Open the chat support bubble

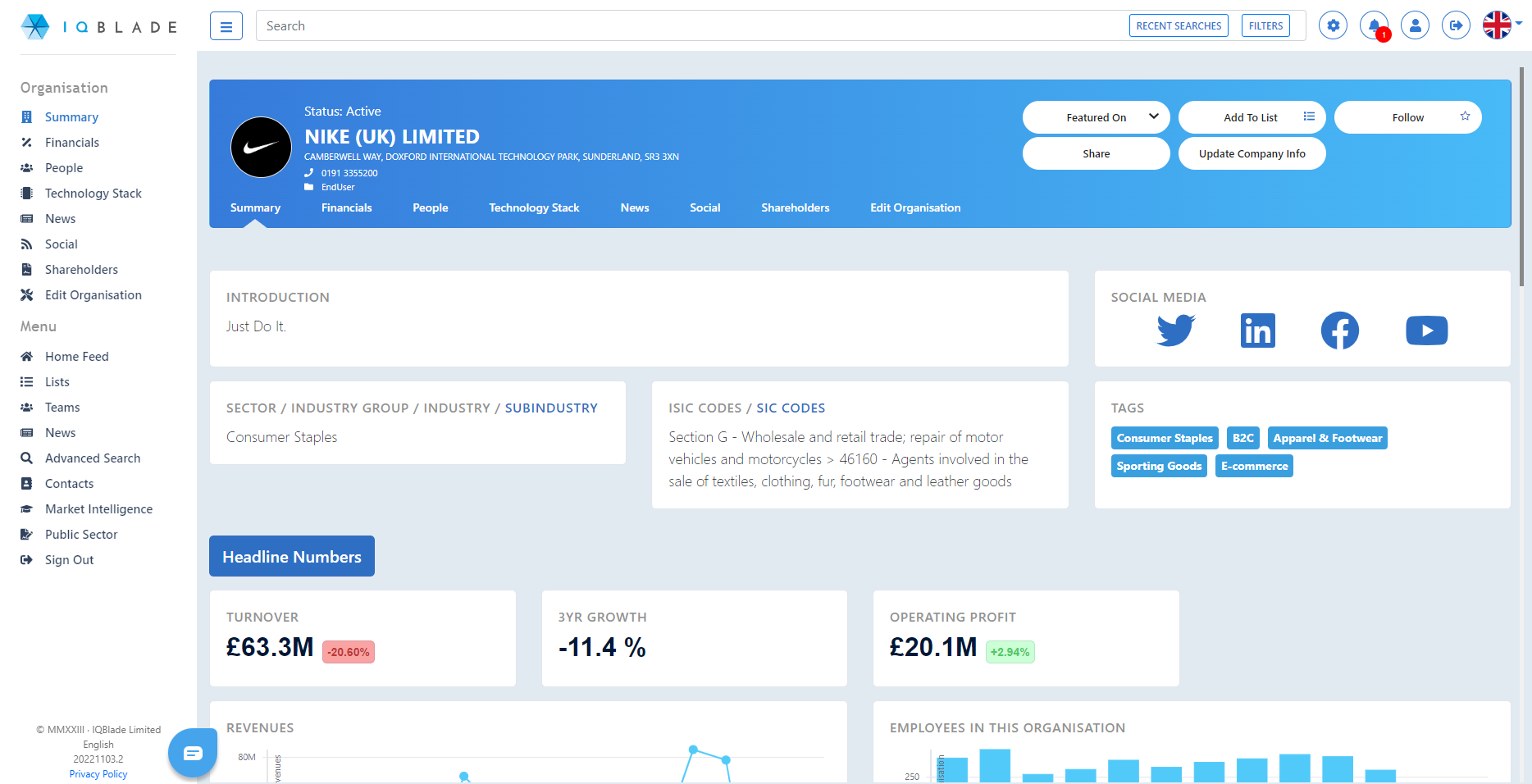193,753
